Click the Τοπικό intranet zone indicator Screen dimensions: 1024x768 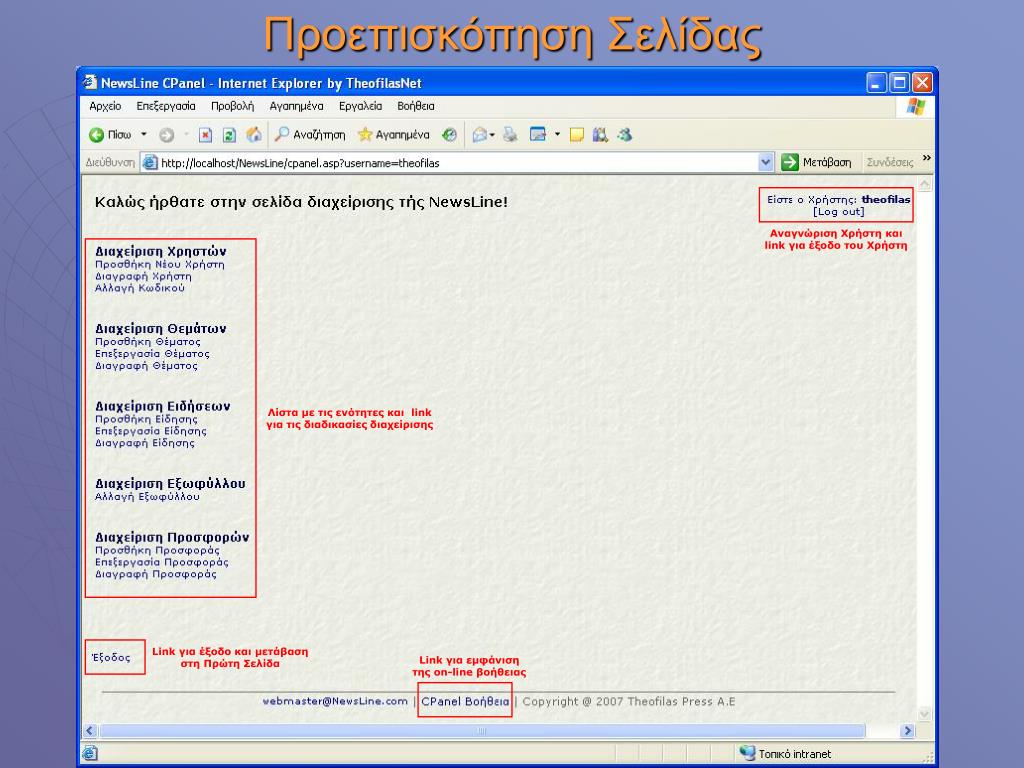[786, 754]
